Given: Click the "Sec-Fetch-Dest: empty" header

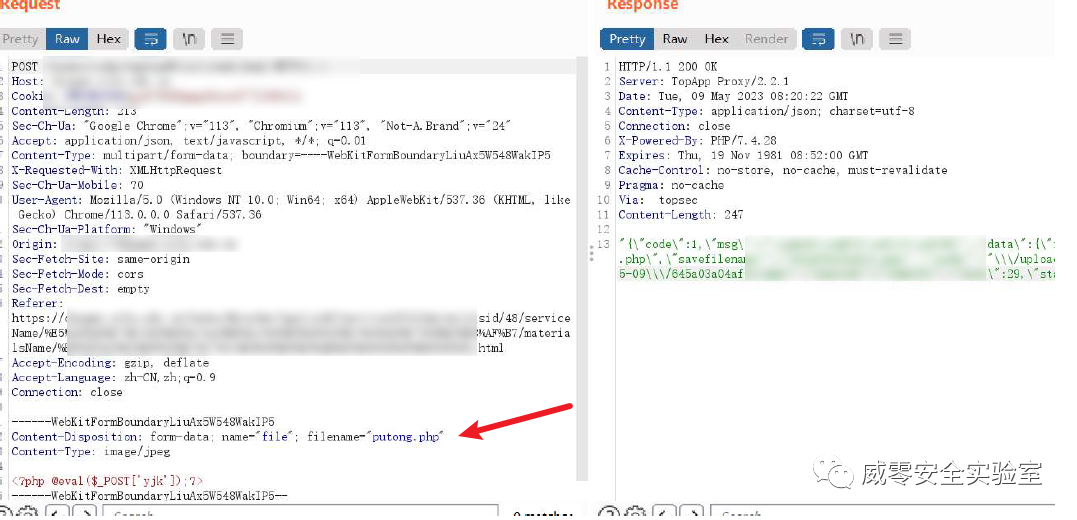Looking at the screenshot, I should pyautogui.click(x=80, y=289).
